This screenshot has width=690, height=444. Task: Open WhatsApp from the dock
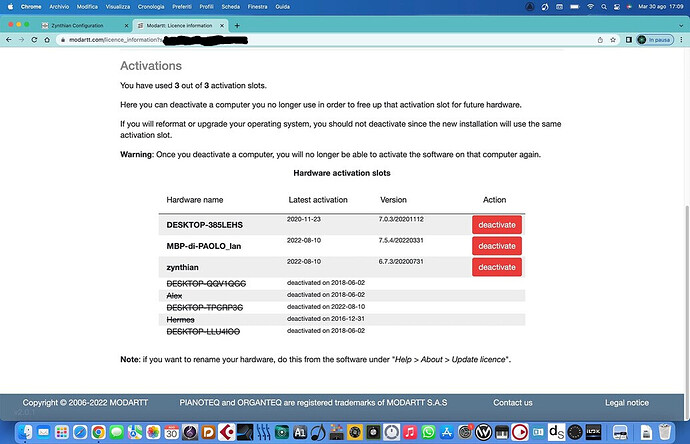(428, 433)
